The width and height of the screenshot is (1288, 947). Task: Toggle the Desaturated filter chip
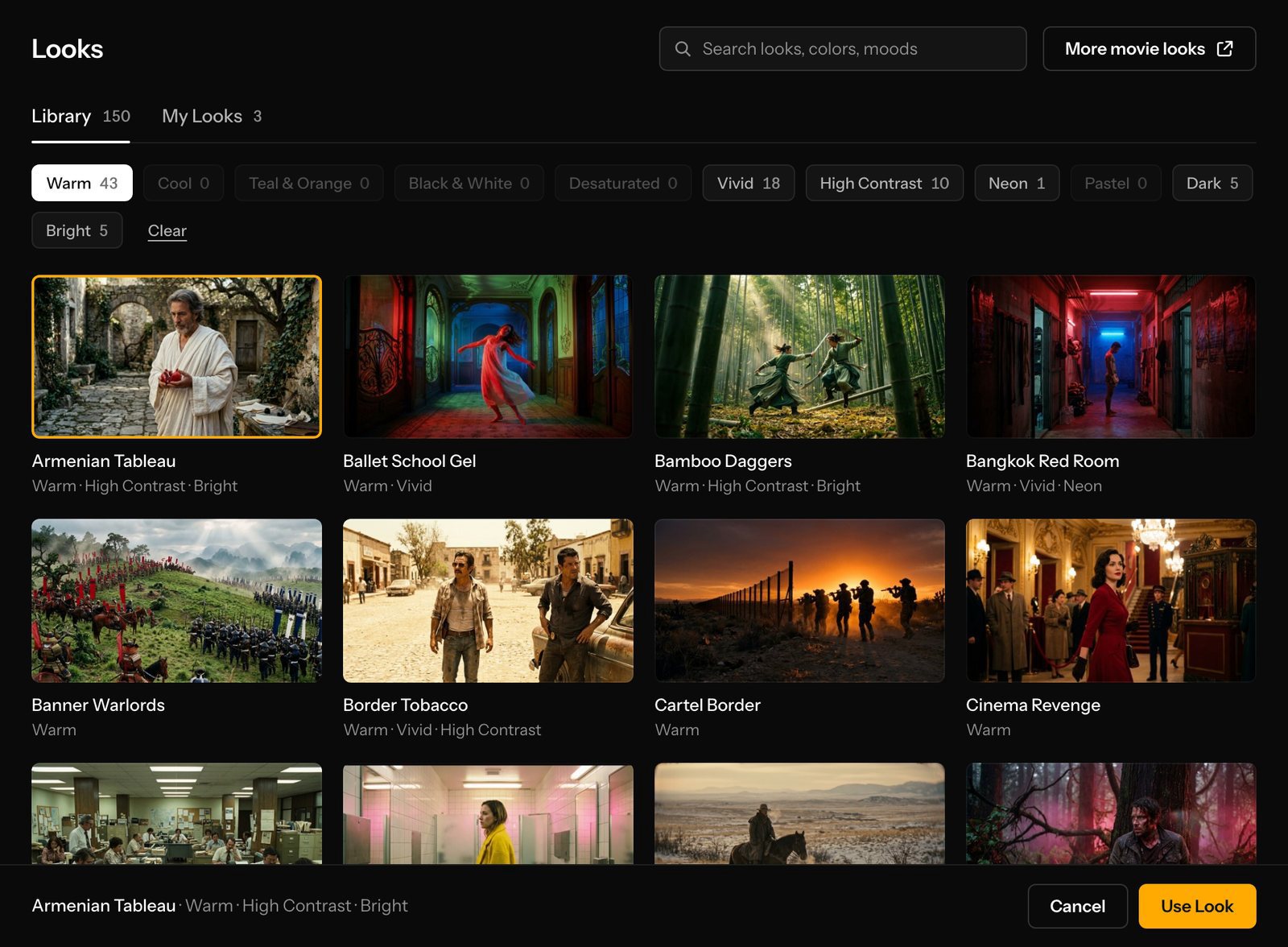click(623, 184)
